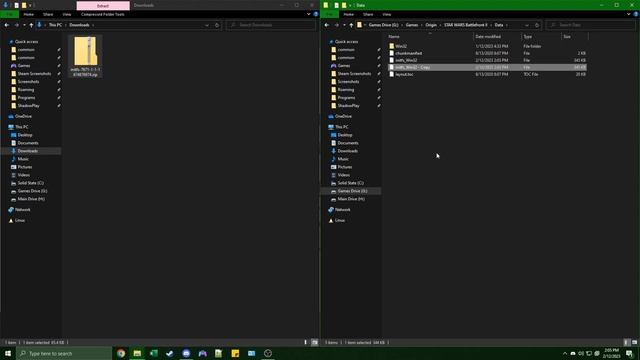Screen dimensions: 640x360
Task: Select the Extract ribbon tab in the Downloads window
Action: 103,5
